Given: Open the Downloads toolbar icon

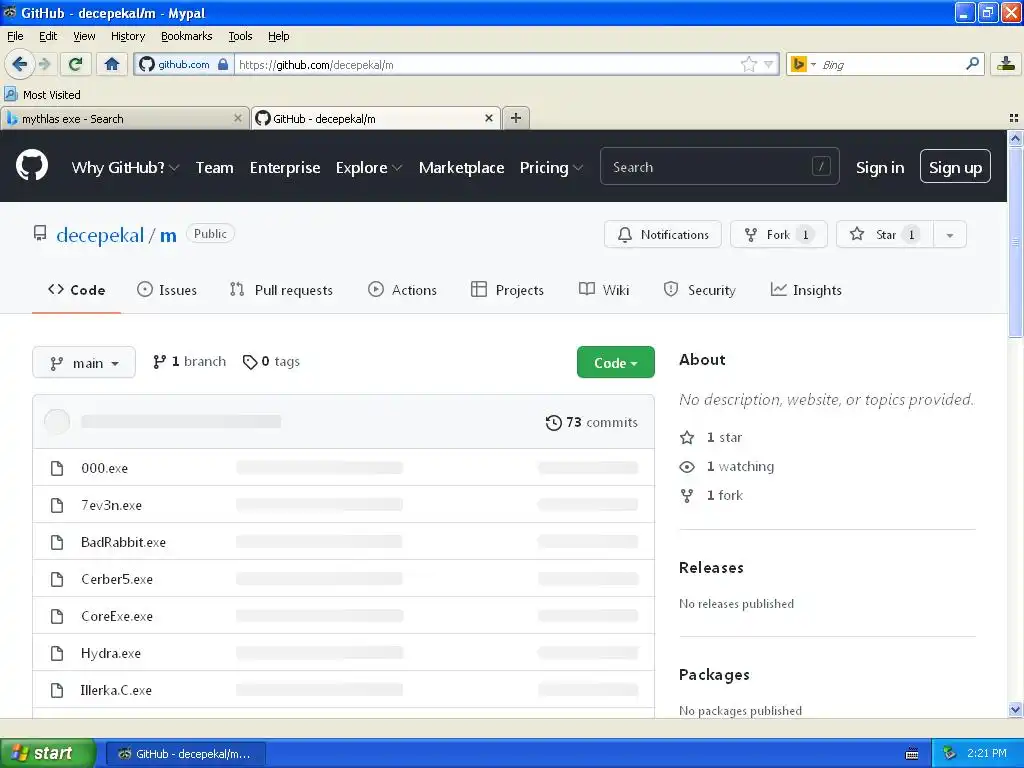Looking at the screenshot, I should (x=1006, y=64).
